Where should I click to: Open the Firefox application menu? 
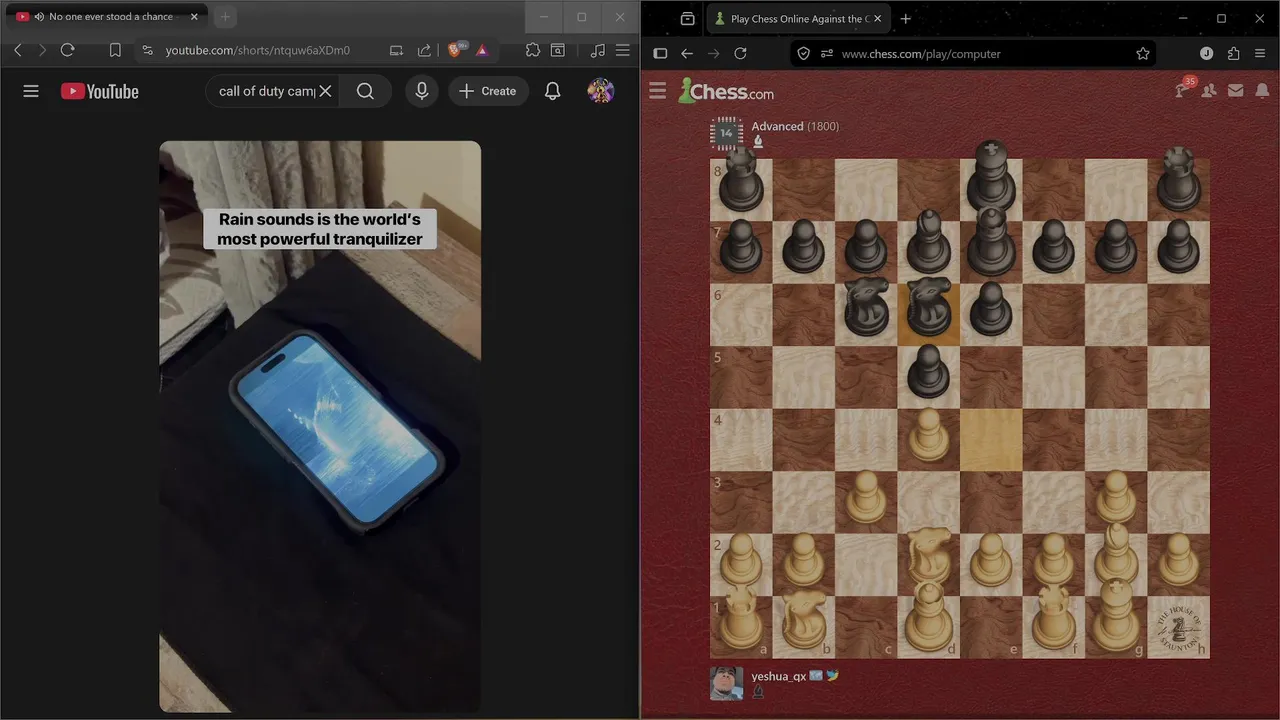pyautogui.click(x=1260, y=54)
